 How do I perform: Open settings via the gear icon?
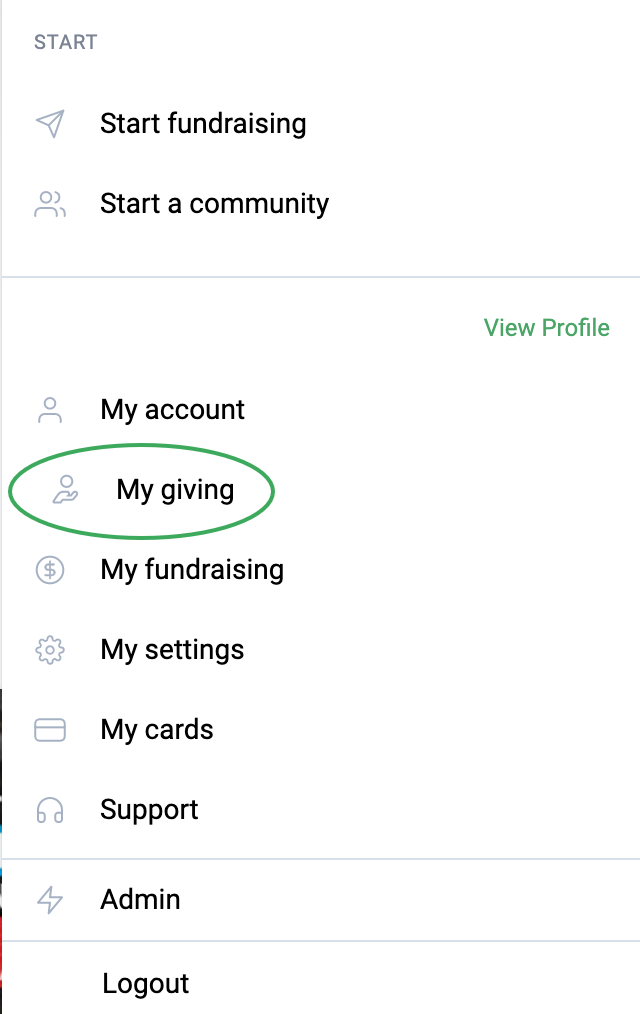pyautogui.click(x=49, y=649)
